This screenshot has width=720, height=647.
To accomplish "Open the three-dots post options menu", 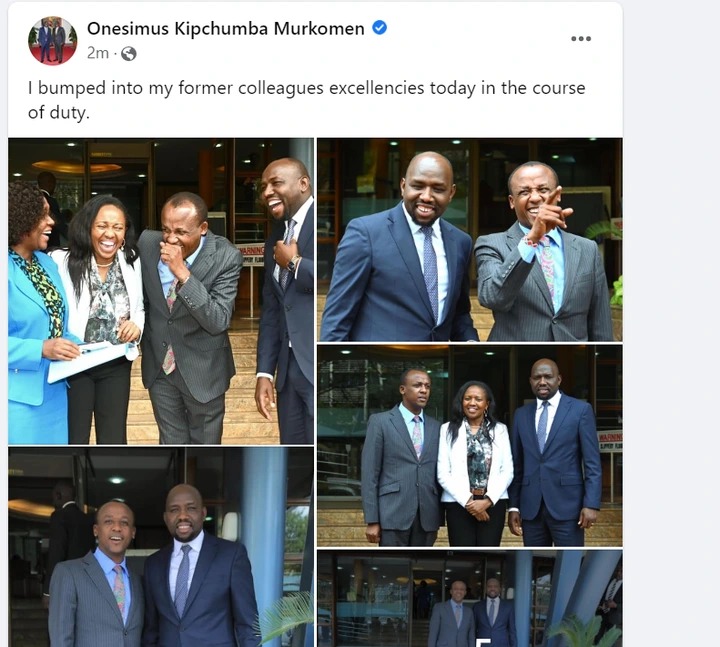I will [580, 39].
